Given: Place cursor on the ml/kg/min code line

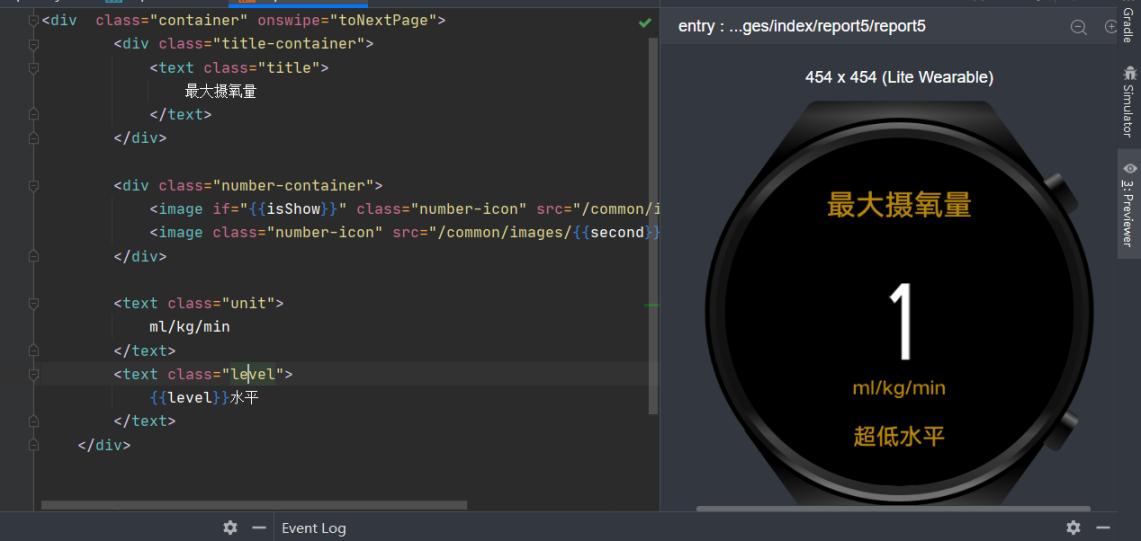Looking at the screenshot, I should [190, 327].
